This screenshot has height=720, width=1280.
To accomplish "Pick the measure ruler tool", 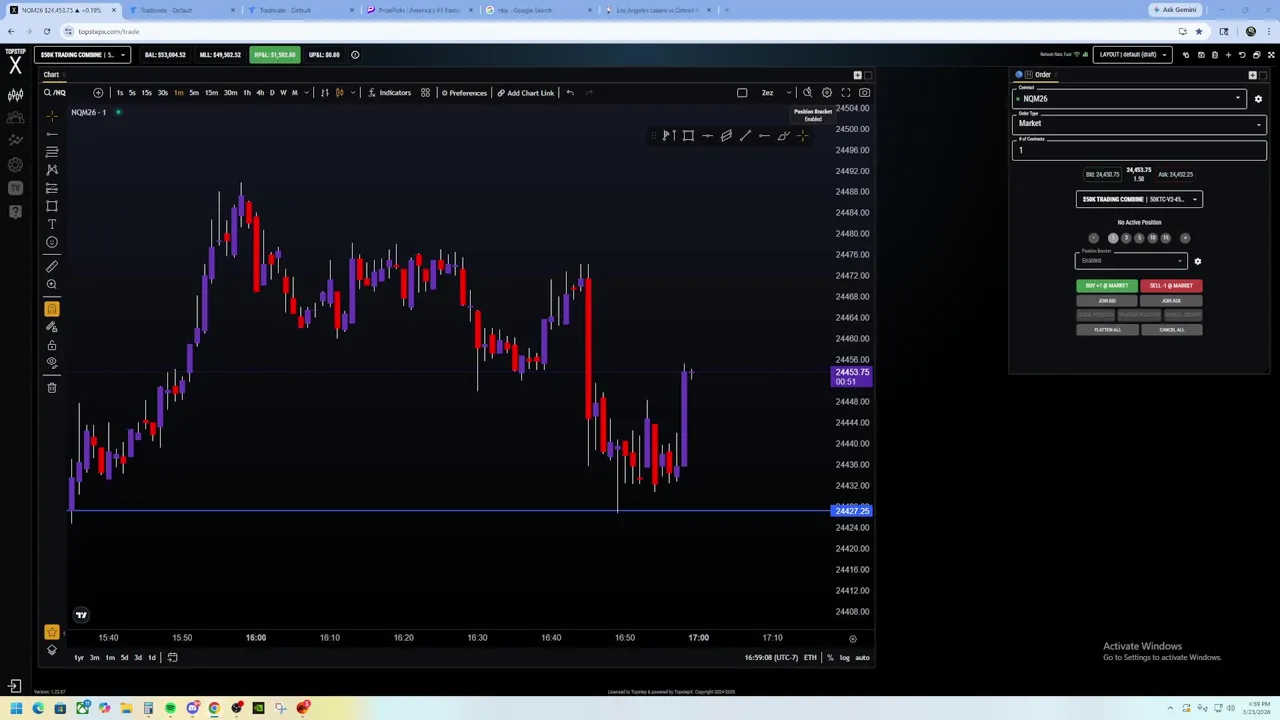I will pyautogui.click(x=52, y=266).
